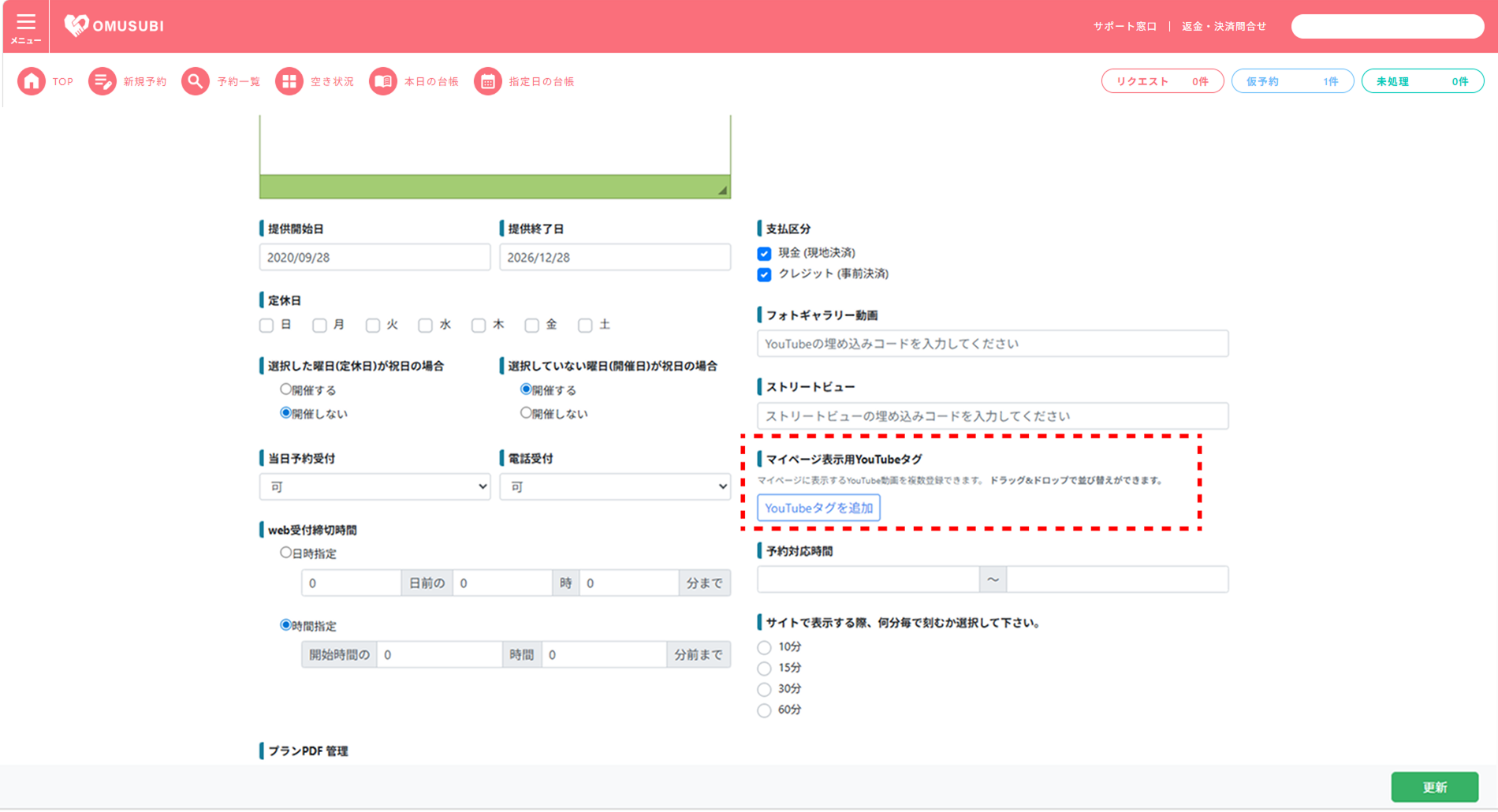
Task: Click the 開始時間の hours input field
Action: tap(440, 654)
